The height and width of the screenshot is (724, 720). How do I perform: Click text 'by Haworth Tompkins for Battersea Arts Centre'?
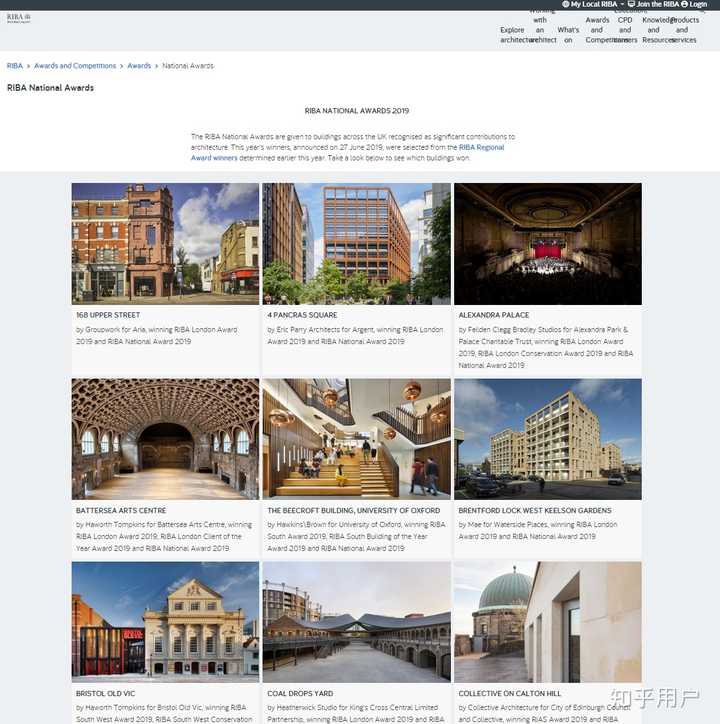164,536
